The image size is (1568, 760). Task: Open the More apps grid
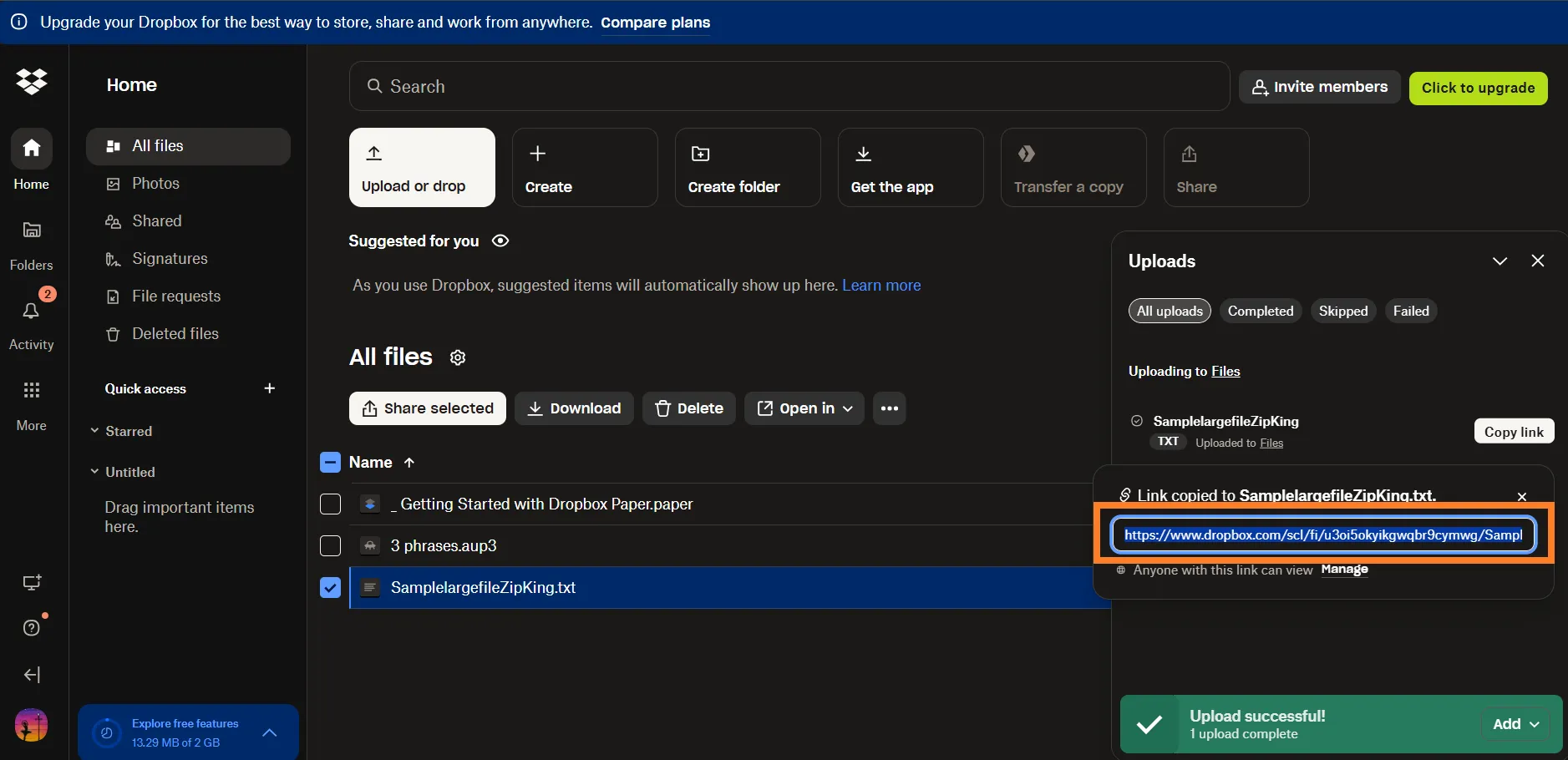(x=32, y=405)
